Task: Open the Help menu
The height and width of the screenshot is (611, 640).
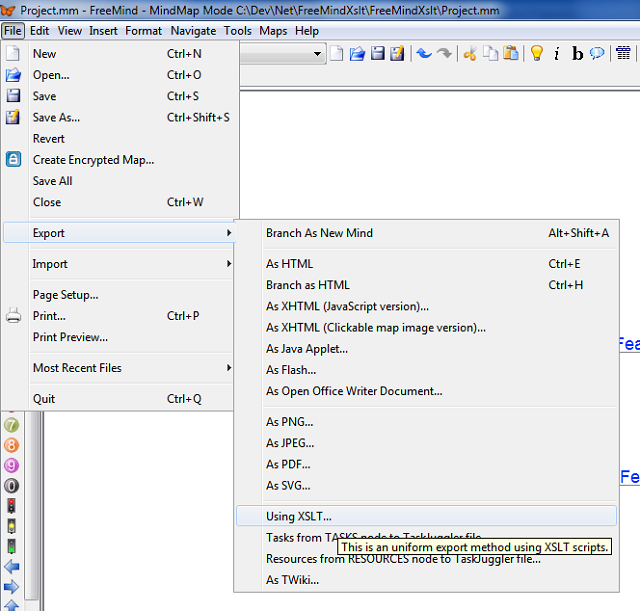Action: pyautogui.click(x=307, y=31)
